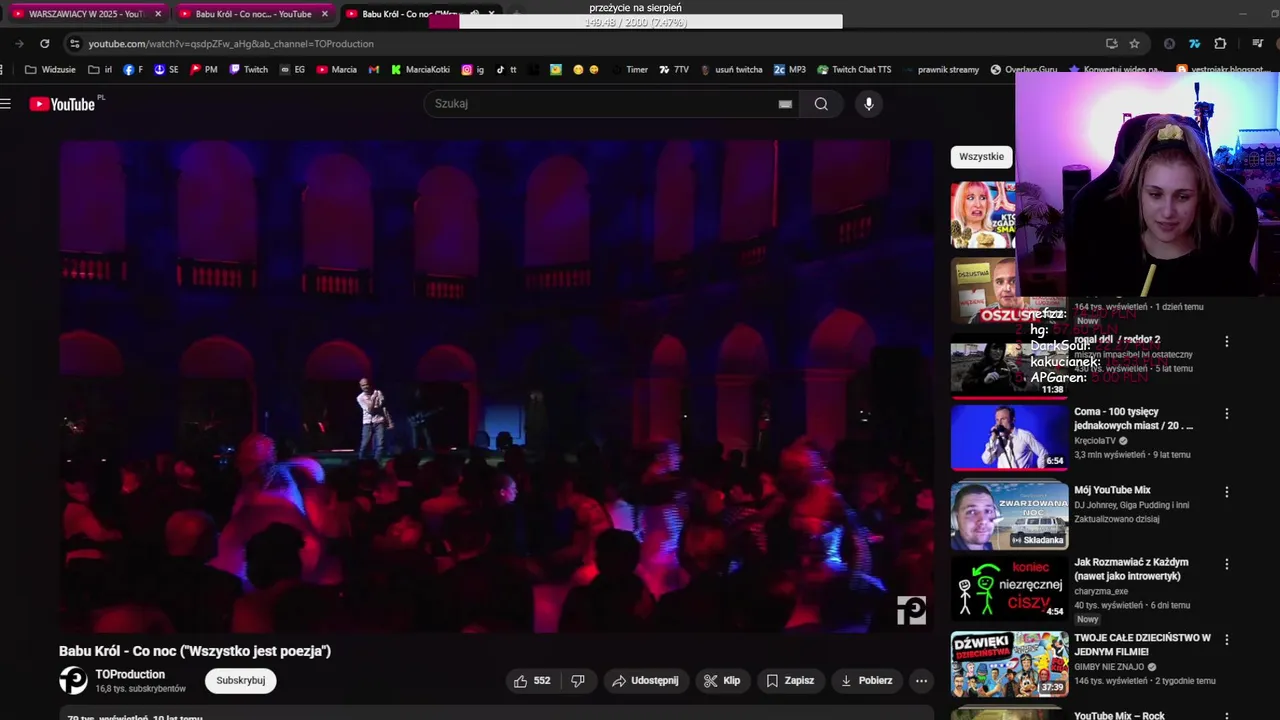Close the WARSZAWIACY W 2025 tab
The height and width of the screenshot is (720, 1280).
pos(158,14)
